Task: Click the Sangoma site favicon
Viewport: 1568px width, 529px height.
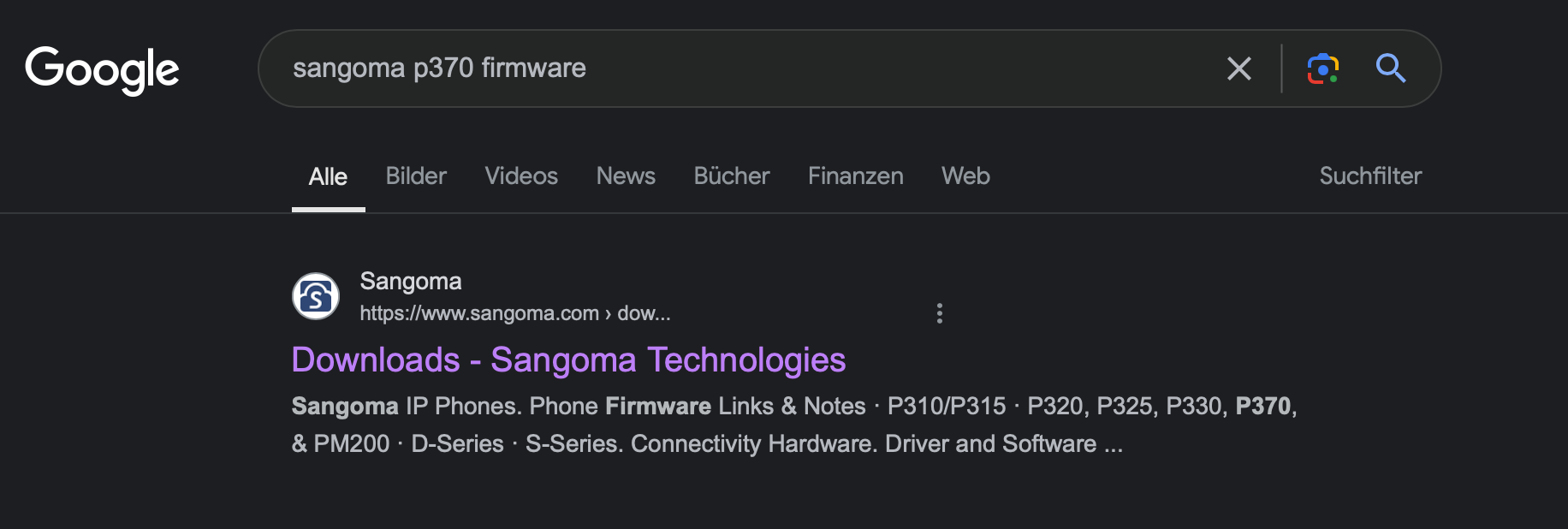Action: point(316,296)
